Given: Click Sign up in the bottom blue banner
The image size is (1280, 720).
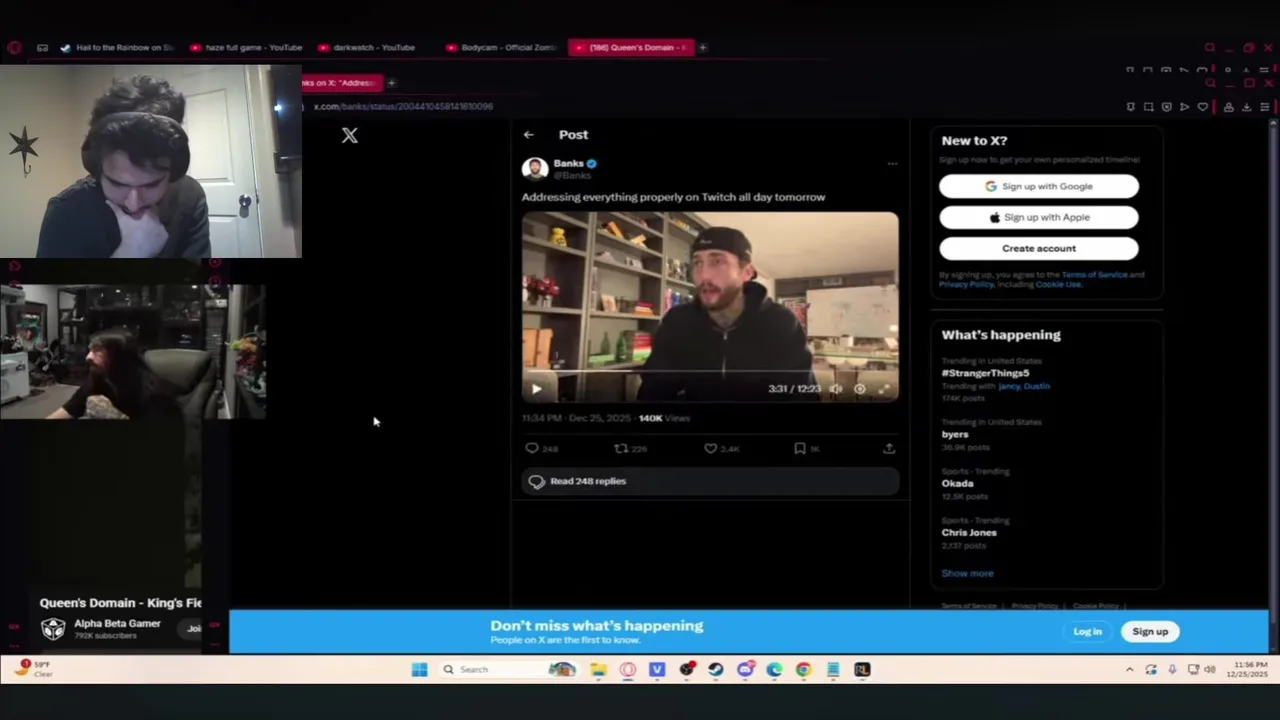Looking at the screenshot, I should 1150,631.
